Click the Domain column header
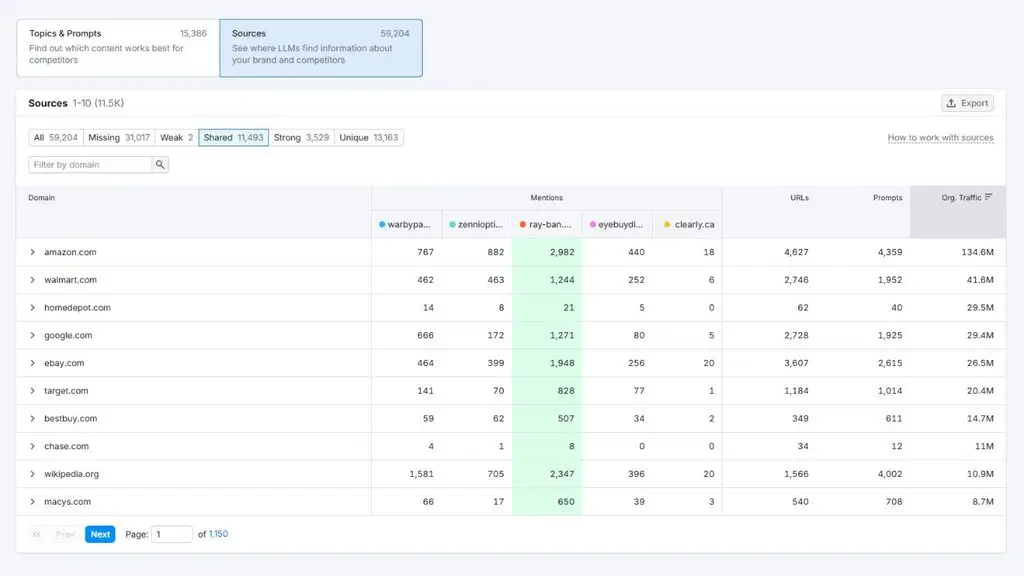1024x576 pixels. point(42,197)
